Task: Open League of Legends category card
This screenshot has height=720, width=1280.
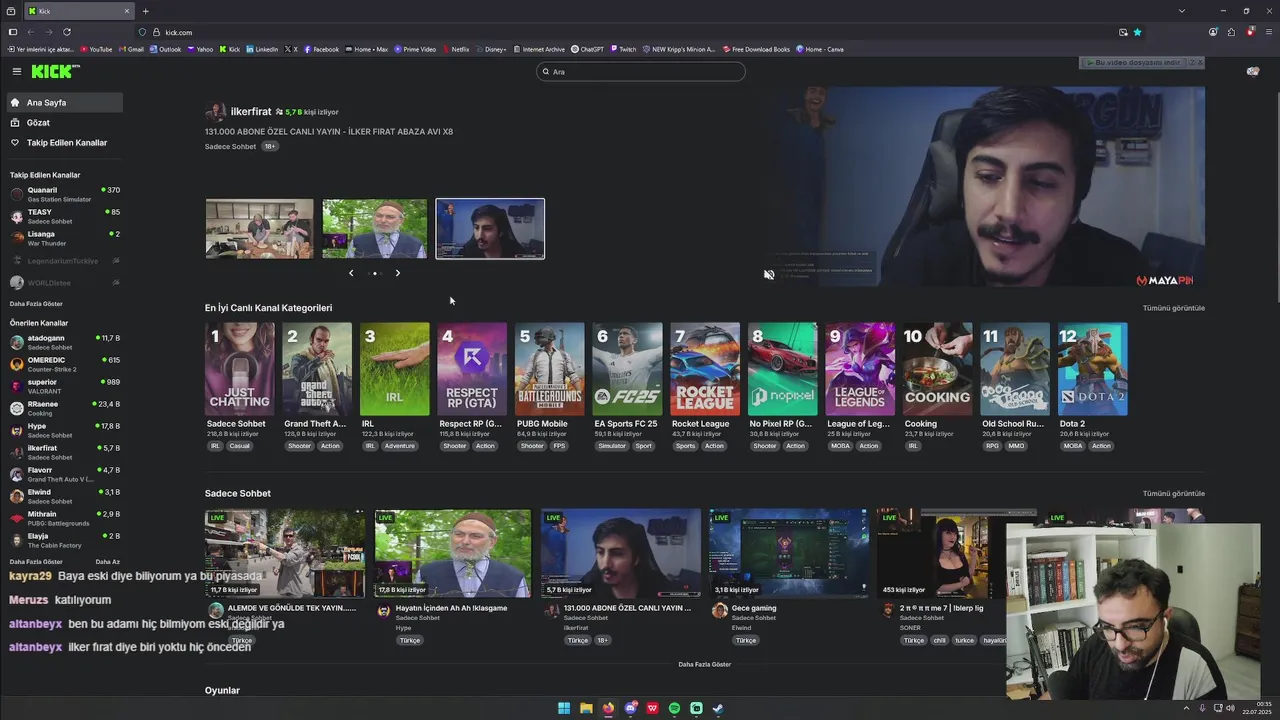Action: coord(859,369)
